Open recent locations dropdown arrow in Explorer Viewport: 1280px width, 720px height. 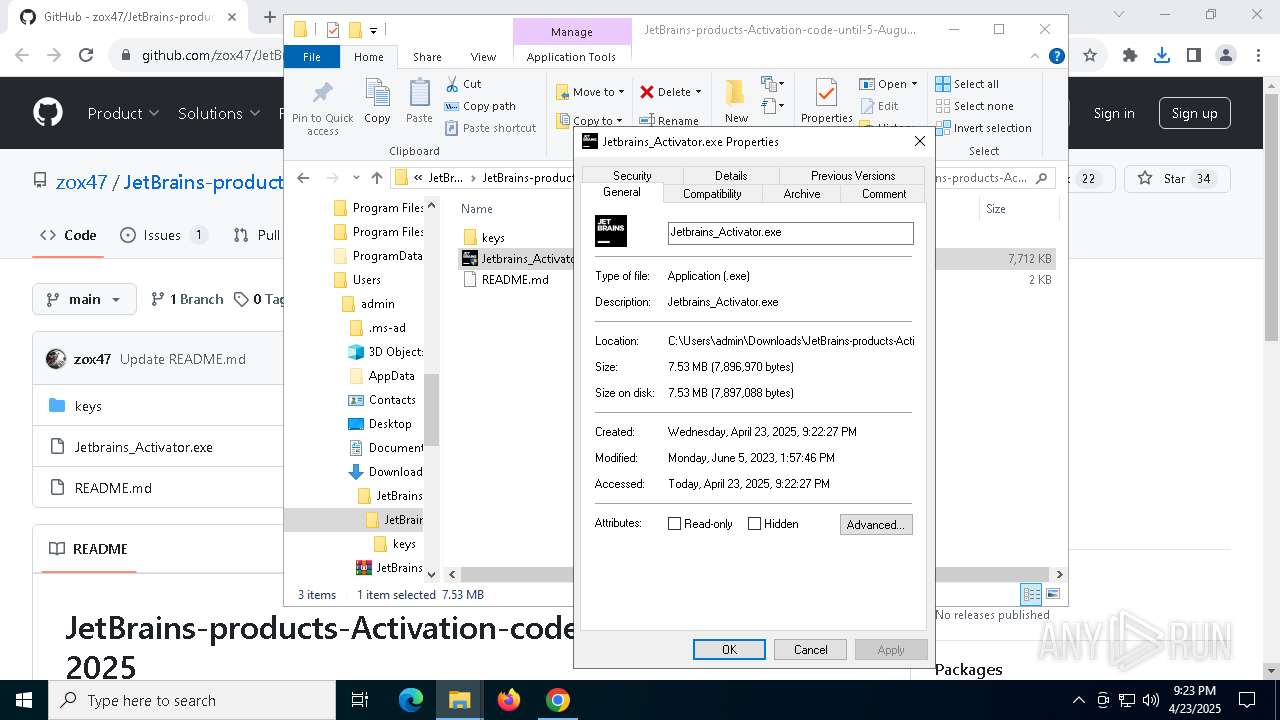click(357, 178)
